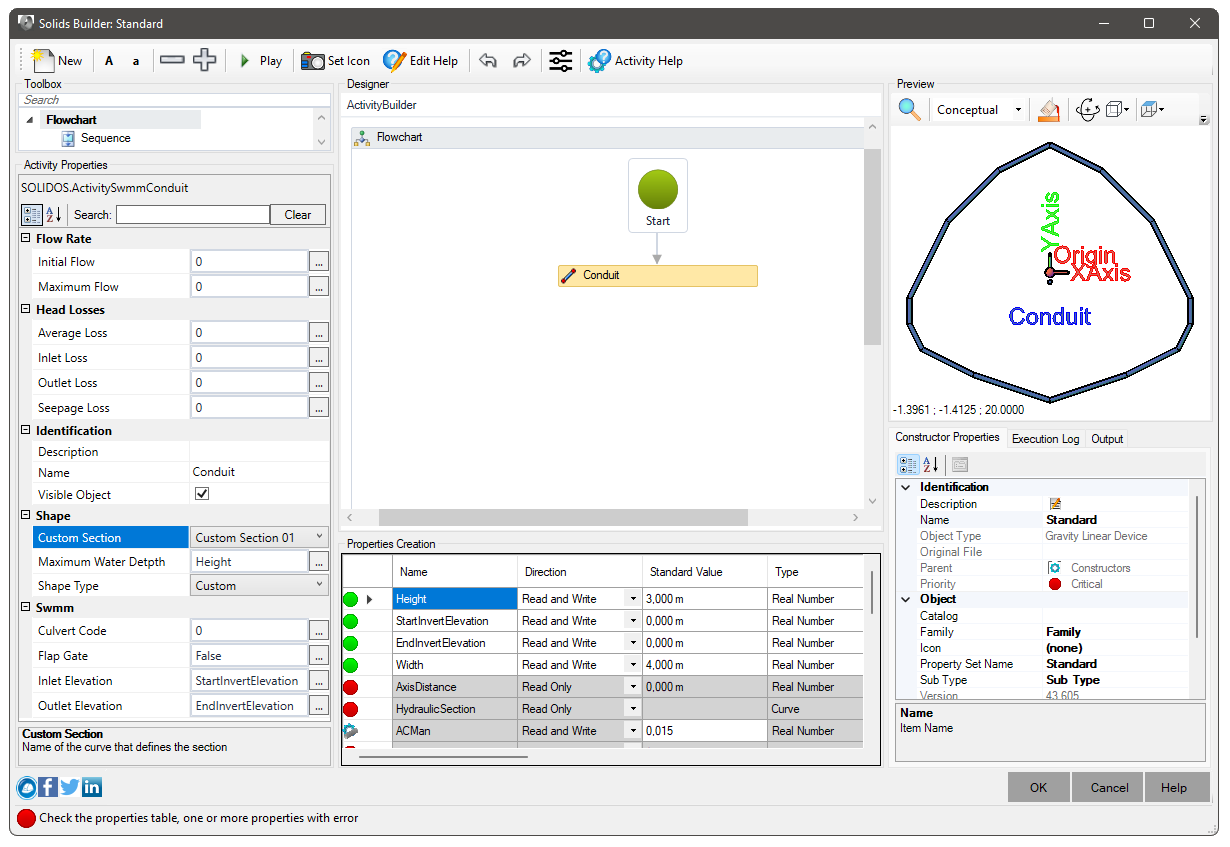Click the Toolbox search field
This screenshot has width=1230, height=847.
click(175, 100)
